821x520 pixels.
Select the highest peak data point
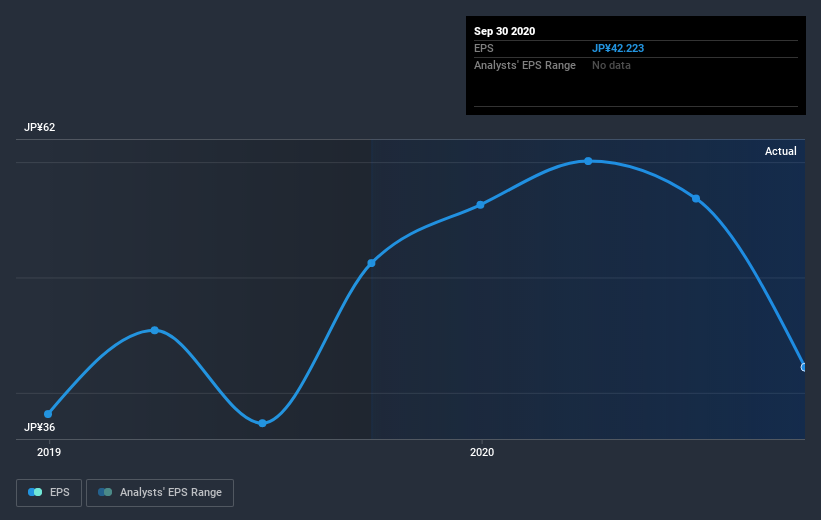click(x=589, y=161)
